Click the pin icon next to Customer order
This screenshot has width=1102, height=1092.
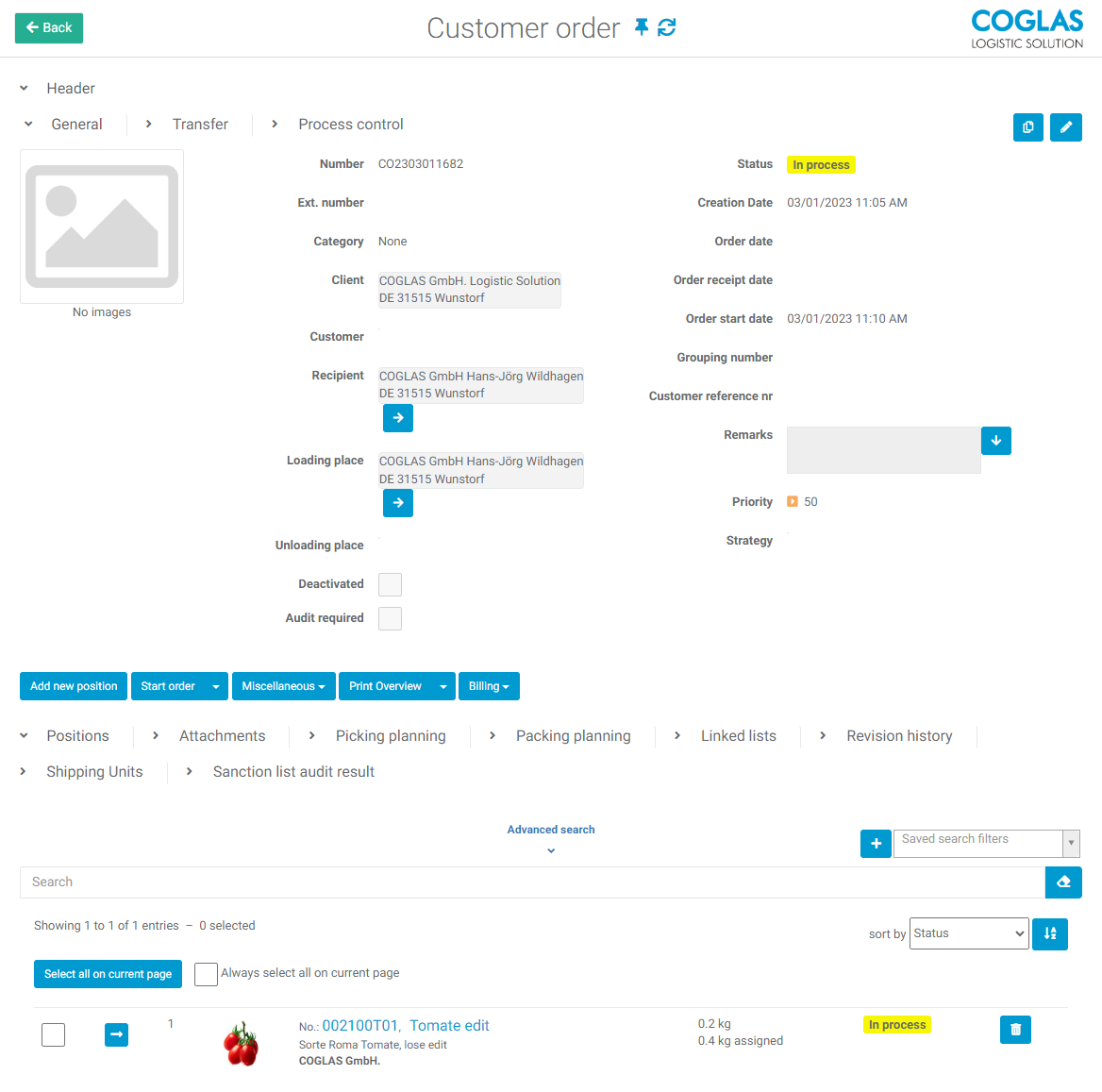coord(642,27)
